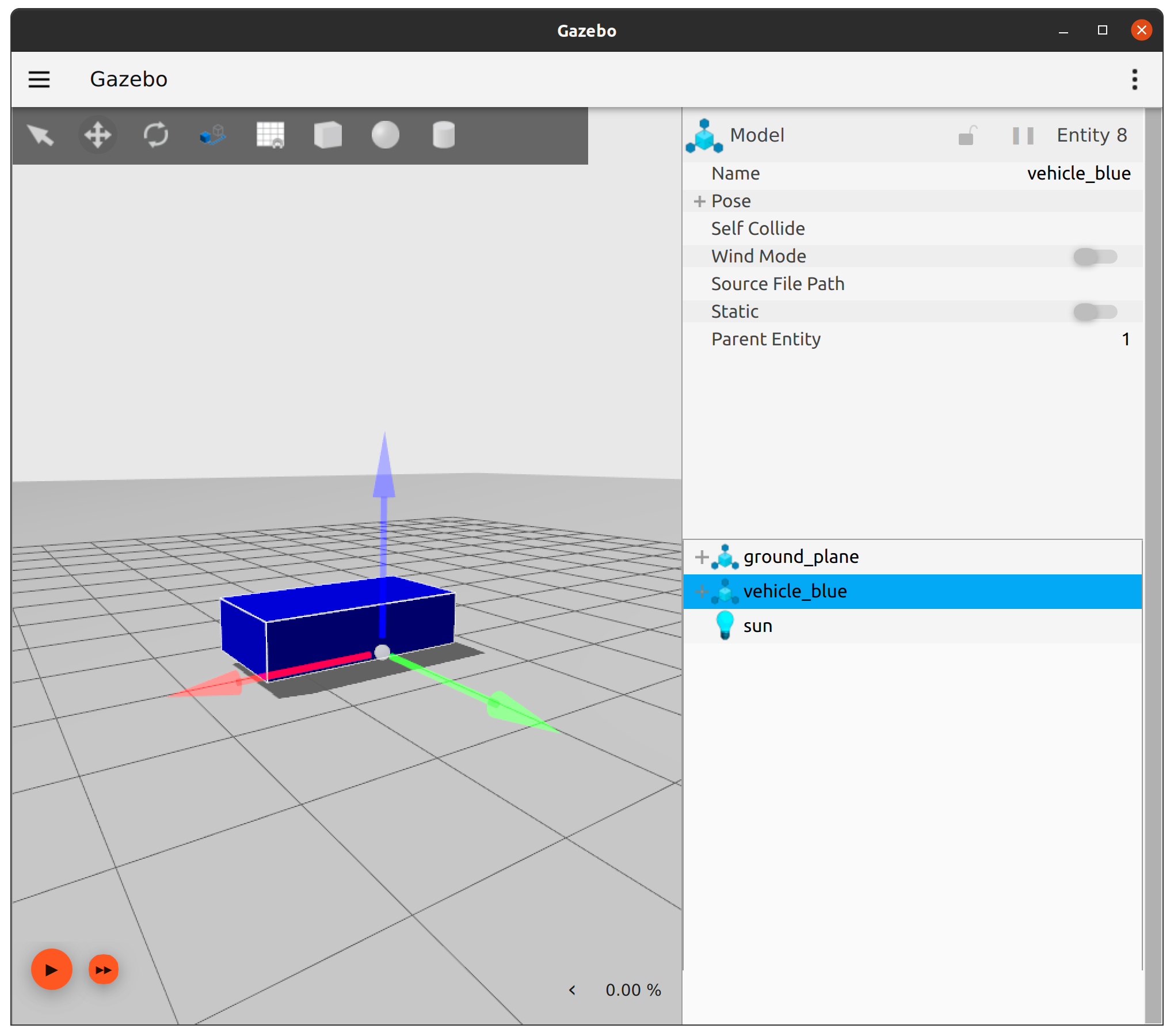Open the vertical three-dot plugins menu

point(1134,79)
